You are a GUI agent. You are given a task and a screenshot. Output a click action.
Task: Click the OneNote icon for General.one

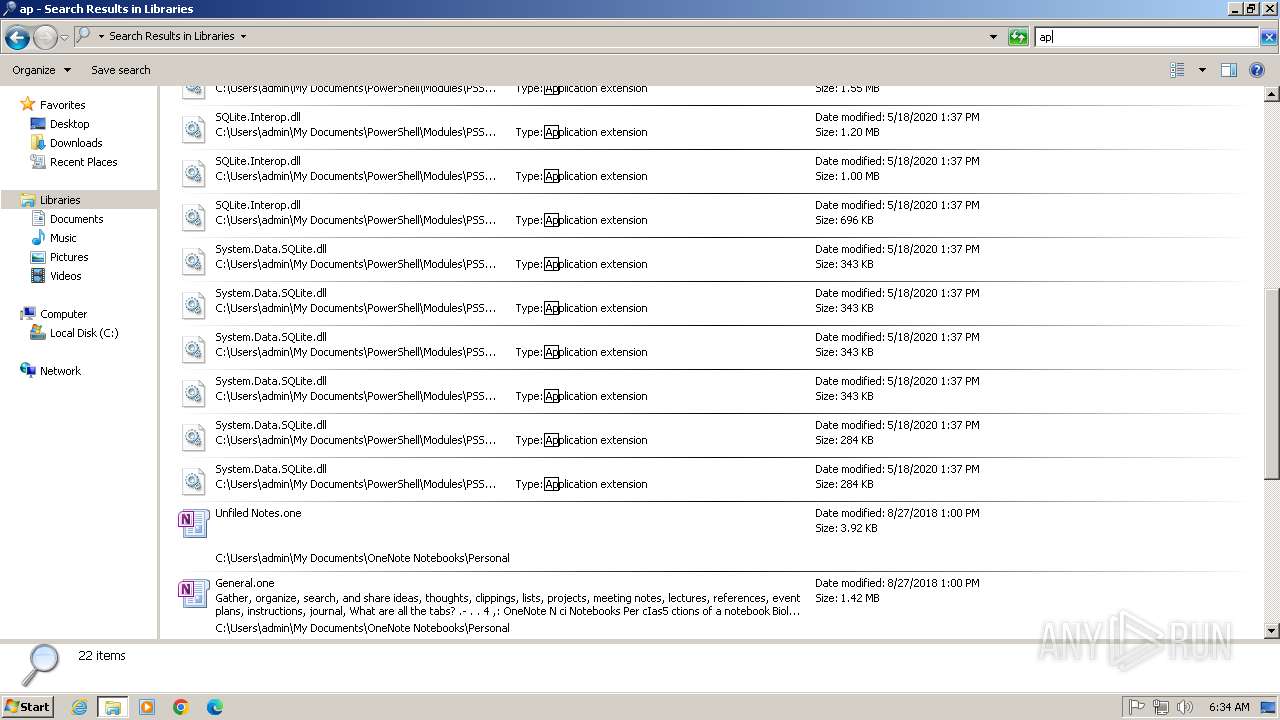[x=193, y=593]
